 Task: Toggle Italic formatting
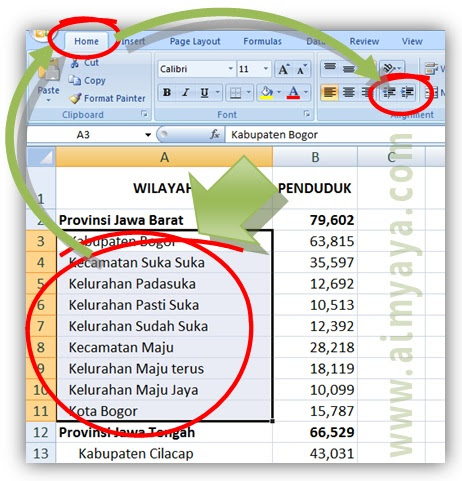(186, 93)
